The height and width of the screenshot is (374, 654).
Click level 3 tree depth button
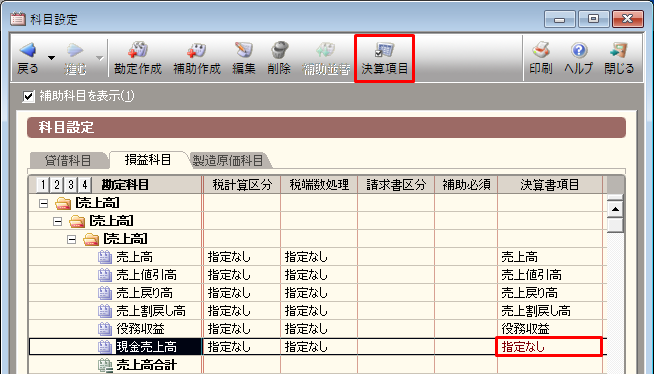[71, 185]
